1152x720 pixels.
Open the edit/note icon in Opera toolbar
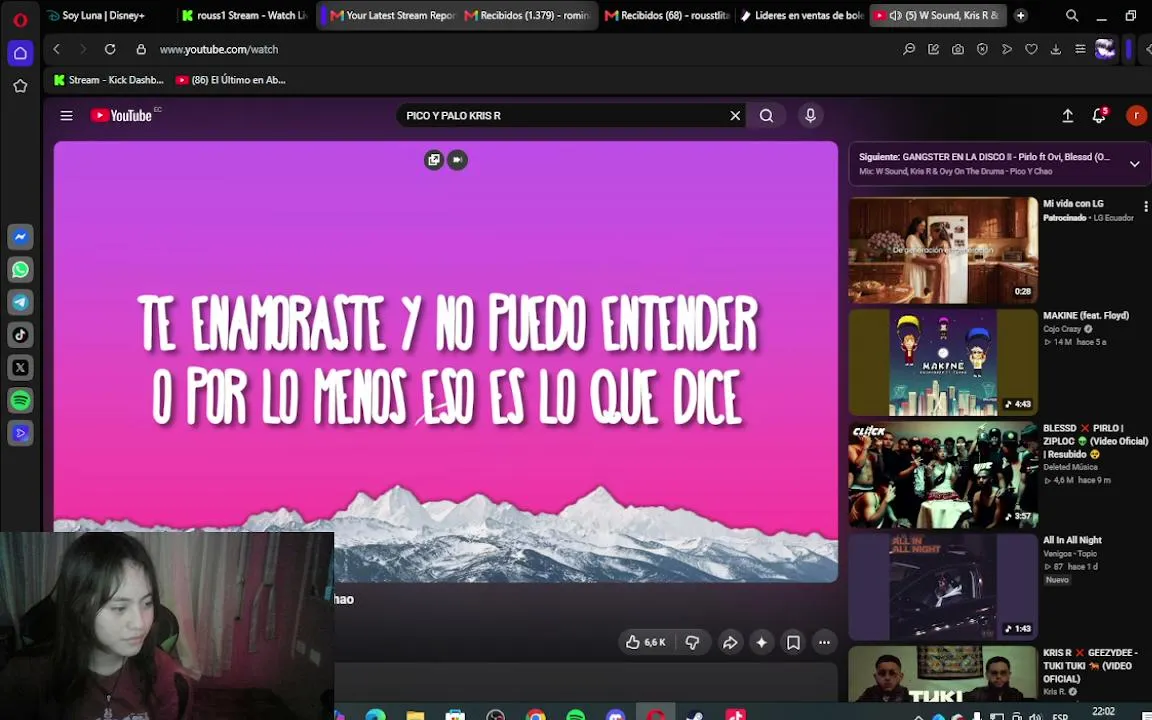933,49
